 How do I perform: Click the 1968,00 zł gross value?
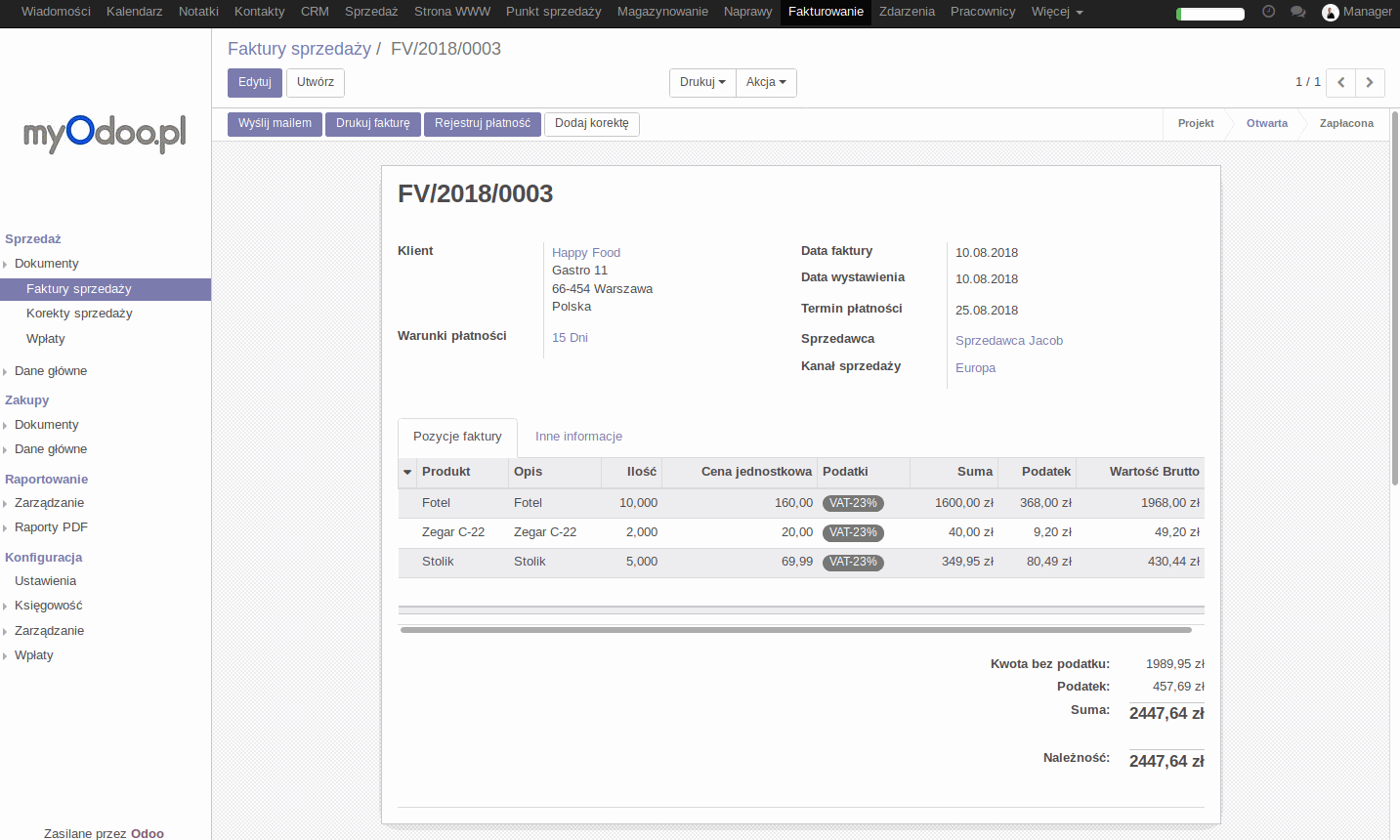(x=1170, y=503)
